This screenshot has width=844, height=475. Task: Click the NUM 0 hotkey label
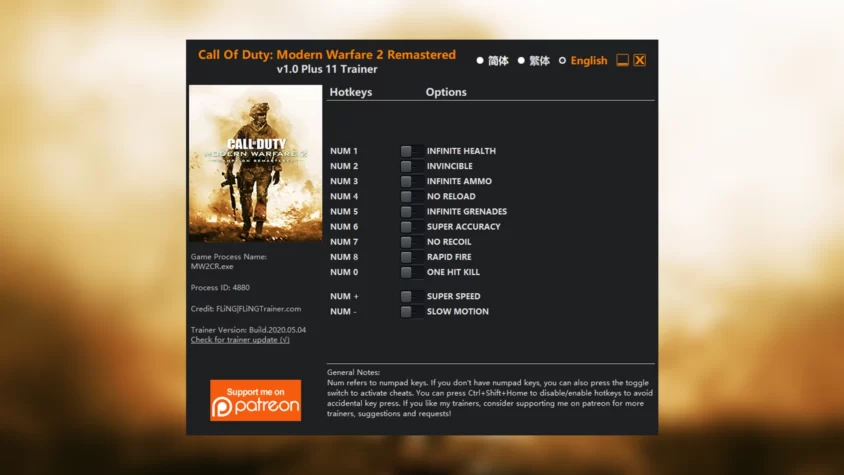(x=344, y=272)
